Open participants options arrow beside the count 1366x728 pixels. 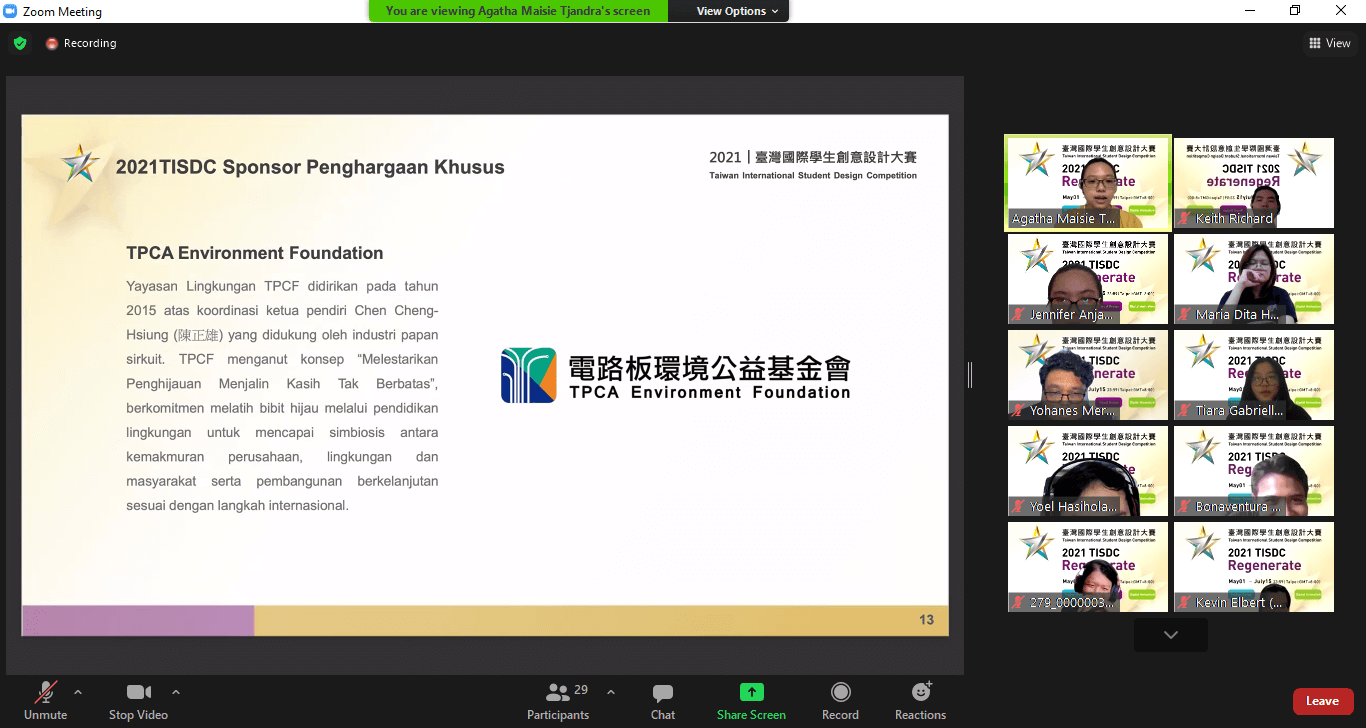[611, 691]
